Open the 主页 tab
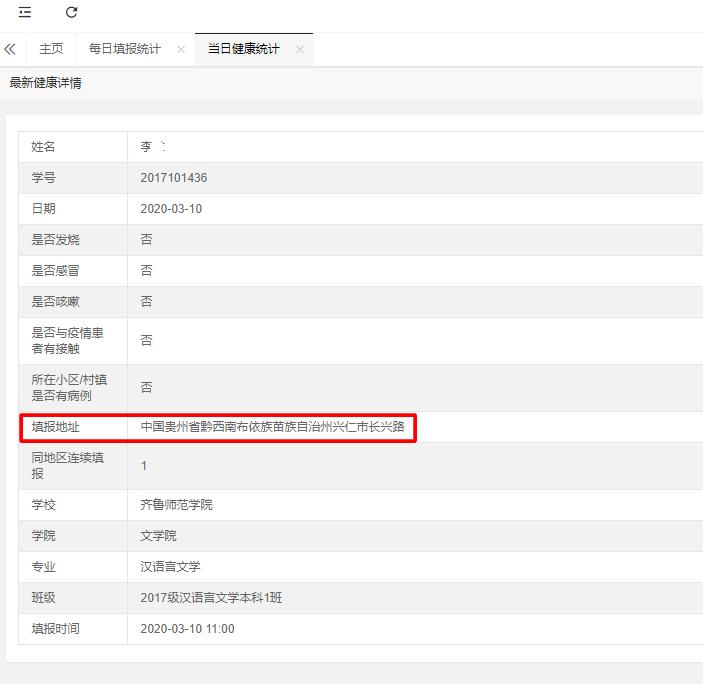This screenshot has height=684, width=703. [51, 50]
